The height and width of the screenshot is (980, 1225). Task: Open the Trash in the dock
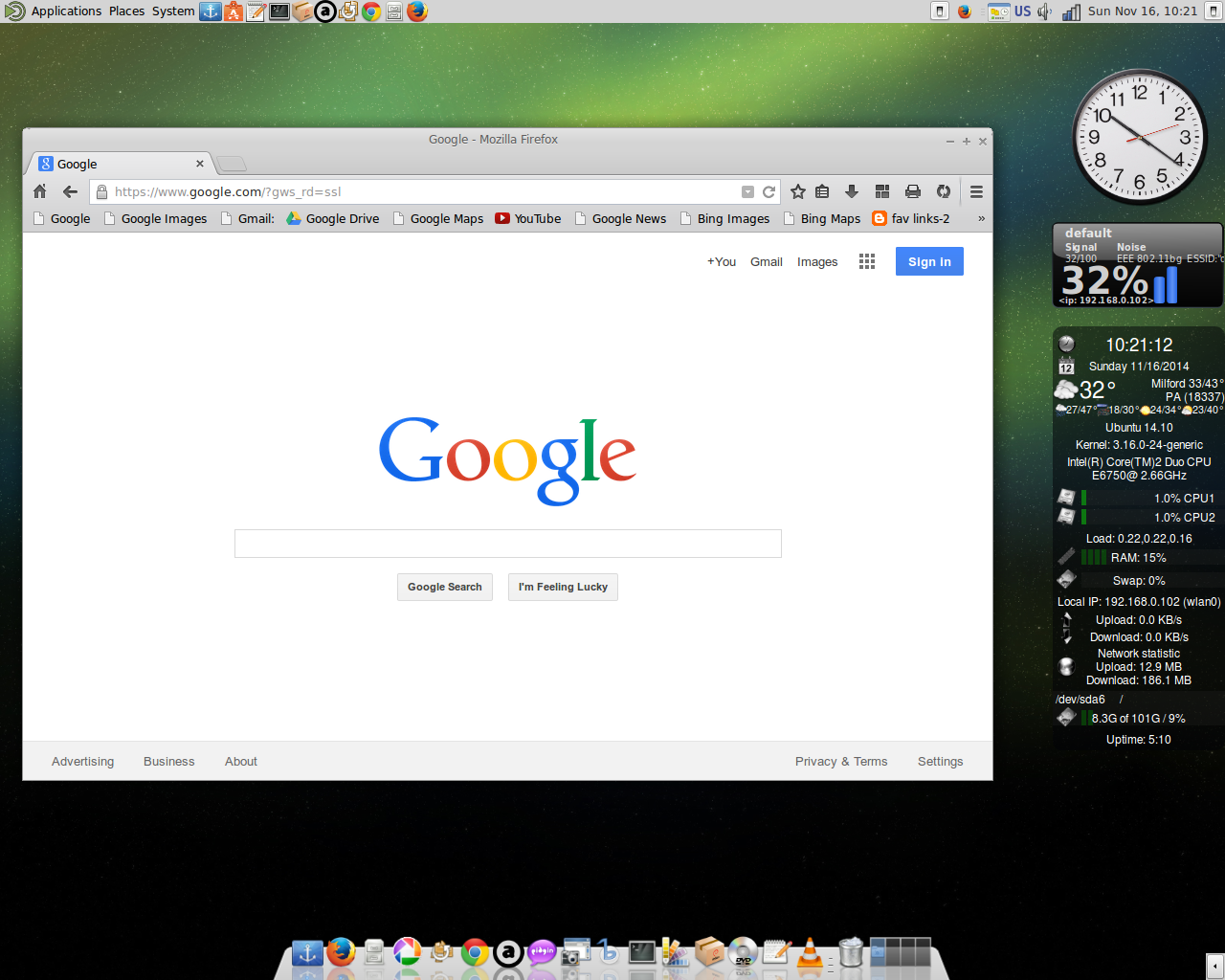[851, 952]
